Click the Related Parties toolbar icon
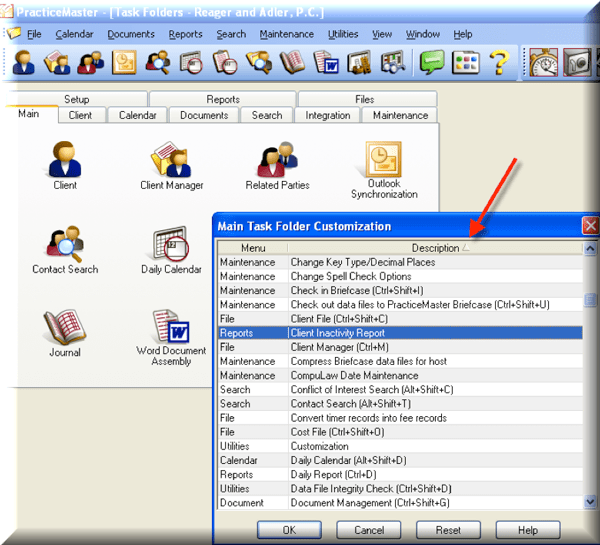This screenshot has width=600, height=545. pos(91,62)
